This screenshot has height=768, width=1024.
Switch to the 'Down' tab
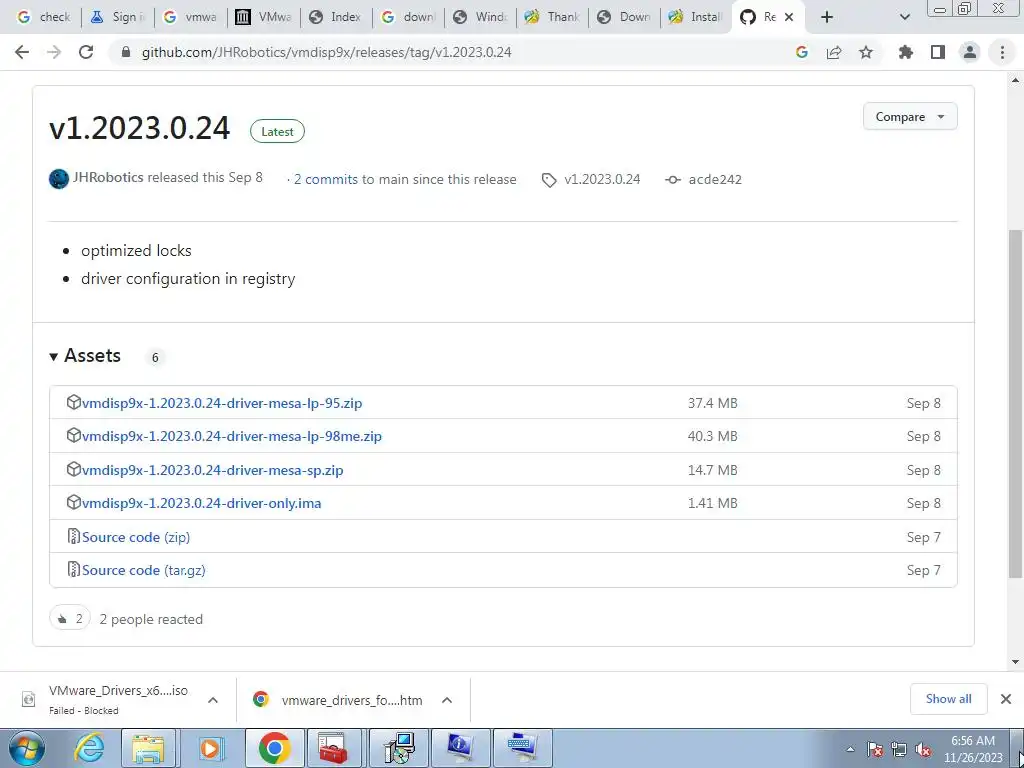coord(625,17)
